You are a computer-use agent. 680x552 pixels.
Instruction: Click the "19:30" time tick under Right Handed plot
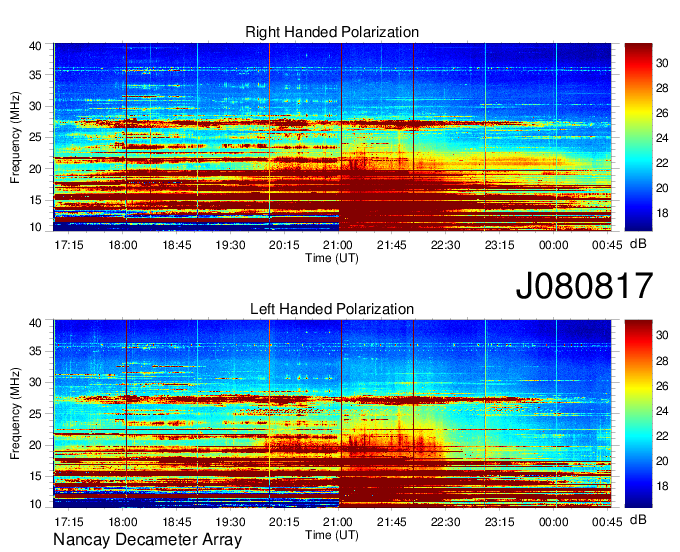point(230,245)
